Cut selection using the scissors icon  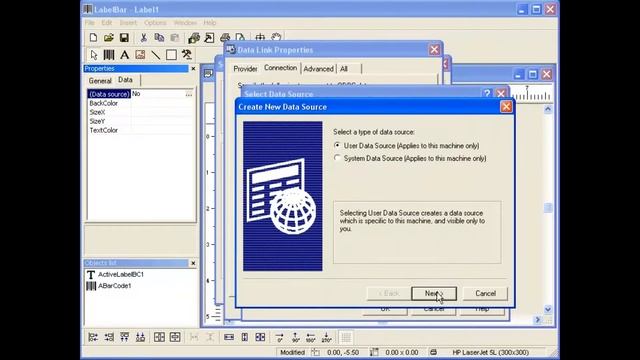coord(144,38)
